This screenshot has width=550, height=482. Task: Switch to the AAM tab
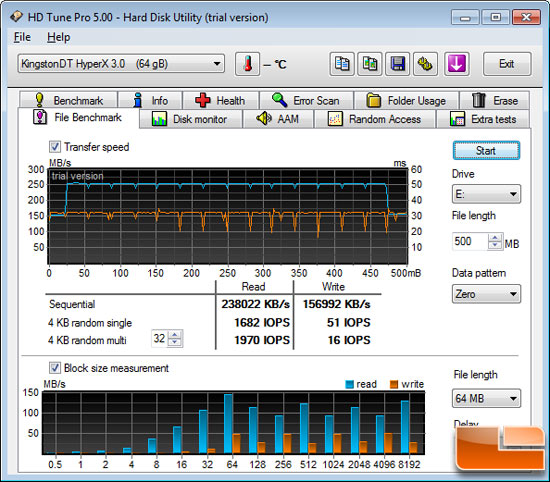278,119
